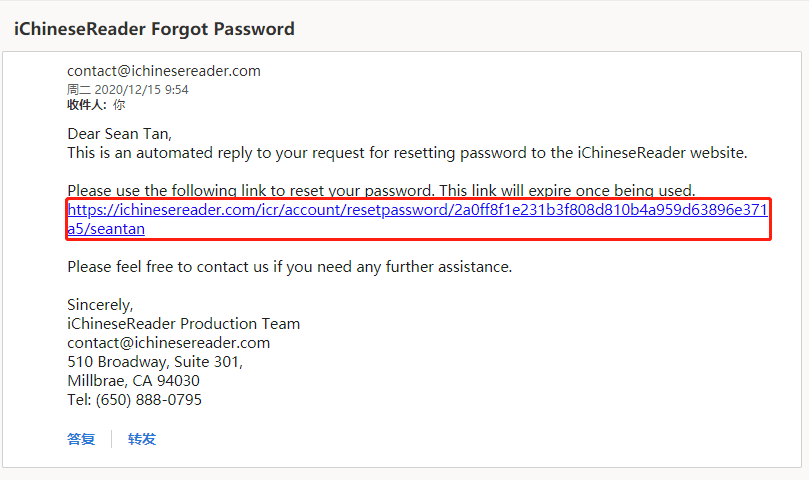The height and width of the screenshot is (480, 809).
Task: Click 转发 to forward the email
Action: point(142,439)
